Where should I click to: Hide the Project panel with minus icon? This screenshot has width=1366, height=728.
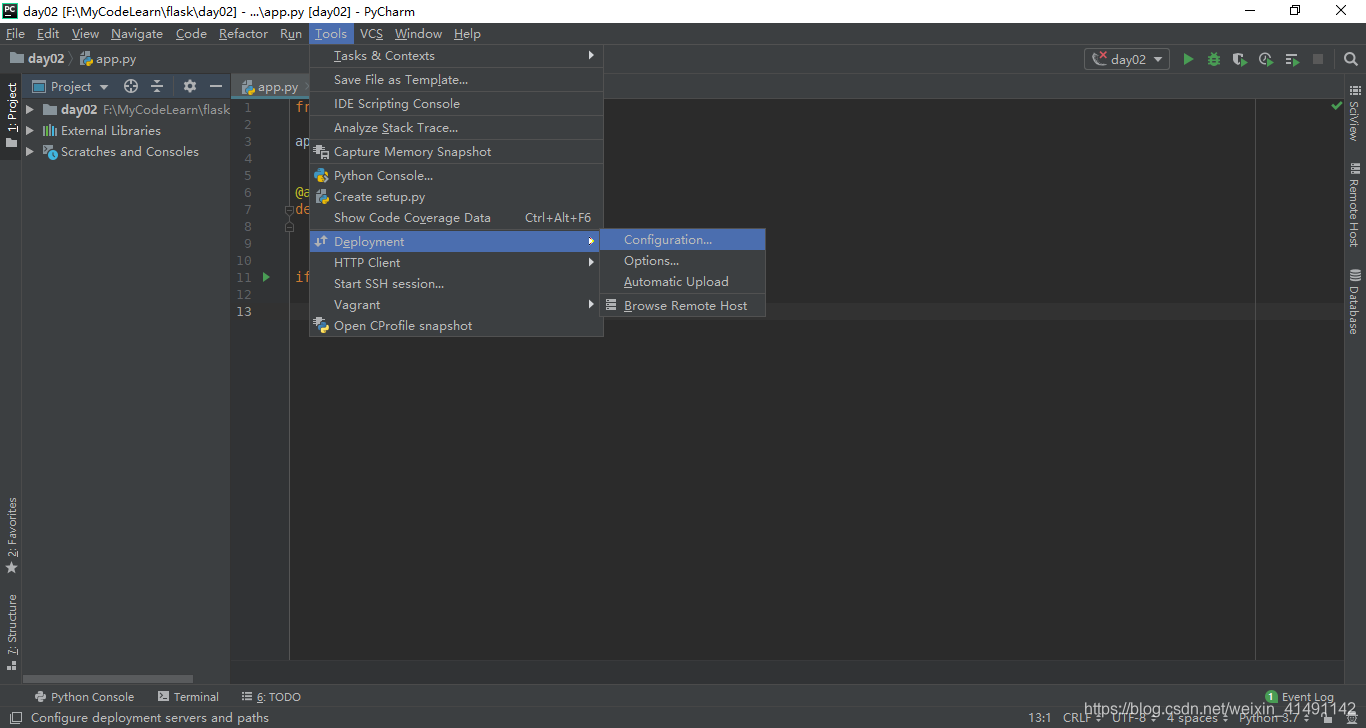(x=216, y=87)
